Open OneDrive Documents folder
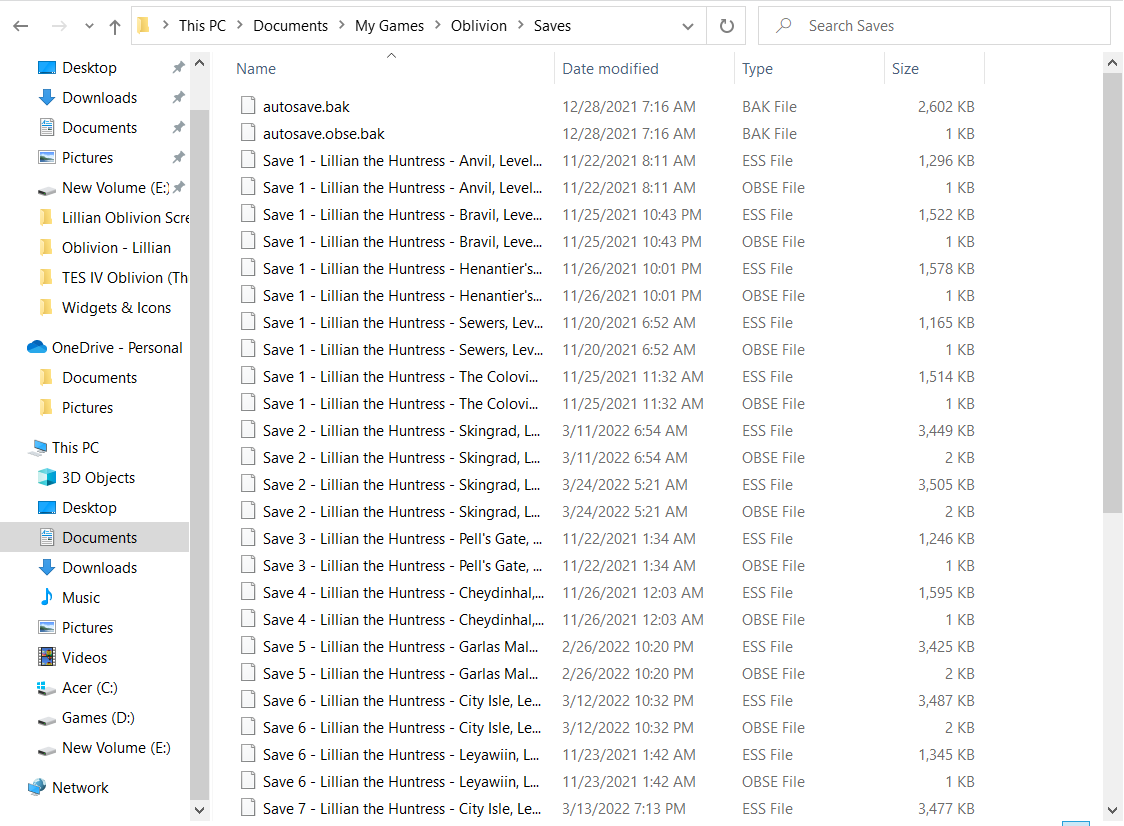 coord(99,378)
